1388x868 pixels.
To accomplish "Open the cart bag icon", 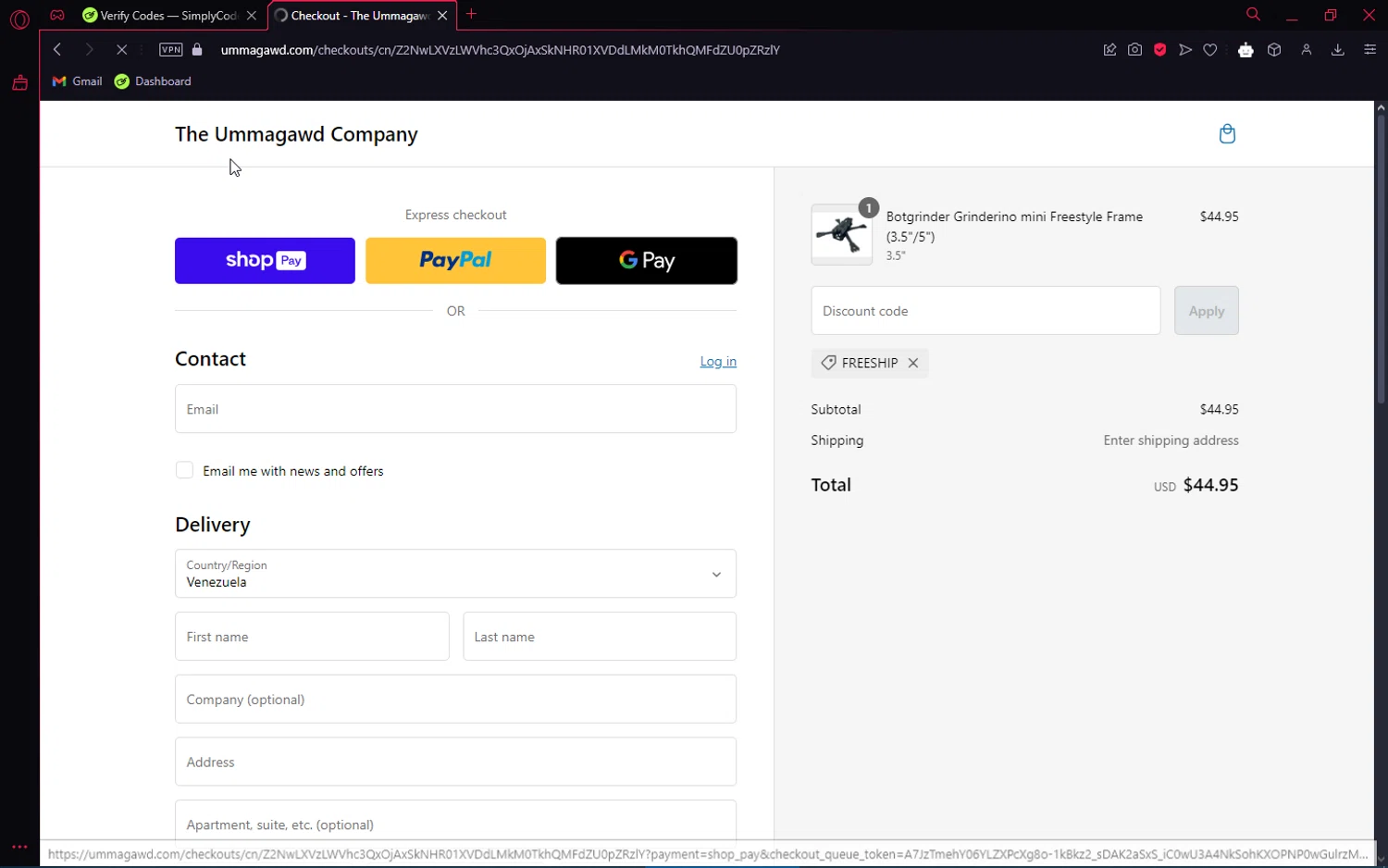I will [1227, 134].
